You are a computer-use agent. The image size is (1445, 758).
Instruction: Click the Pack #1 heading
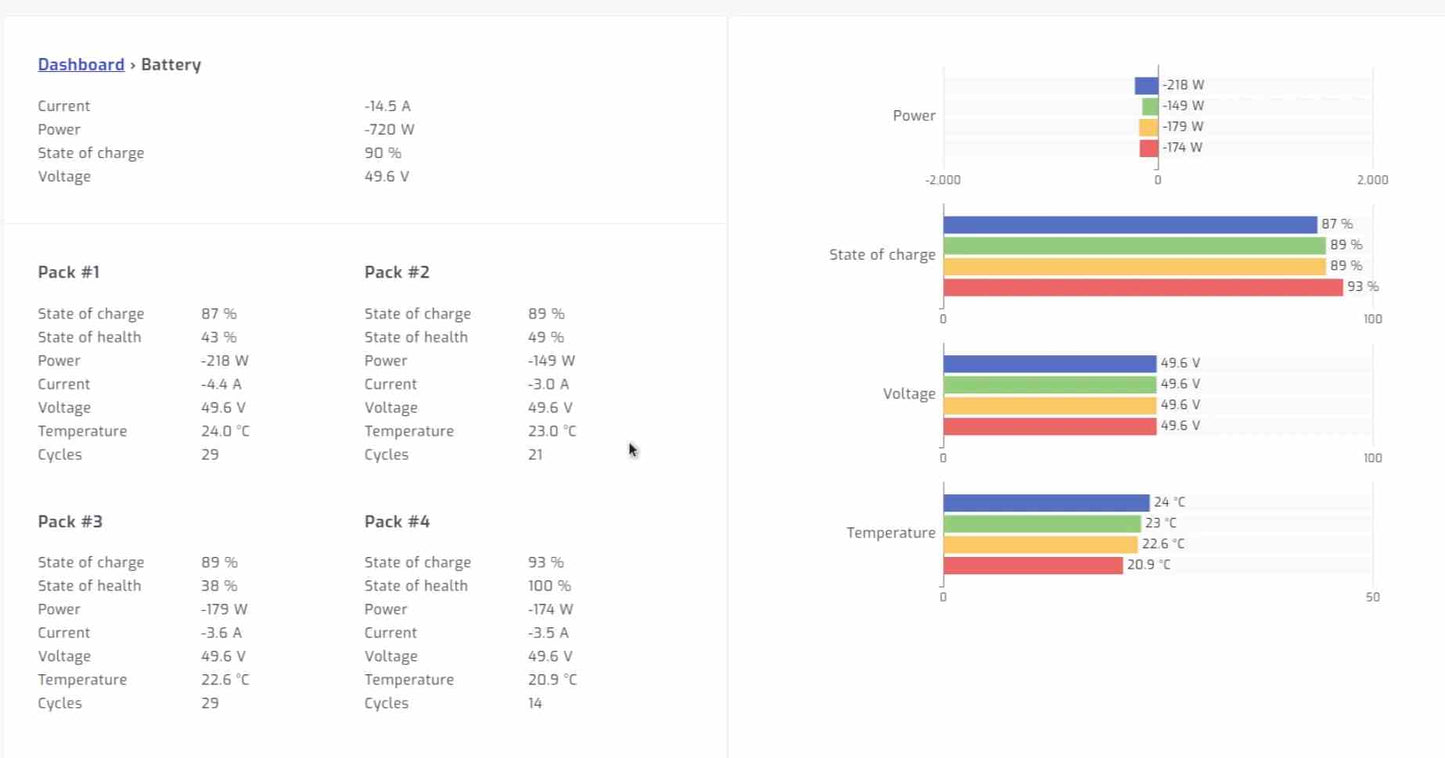[69, 272]
